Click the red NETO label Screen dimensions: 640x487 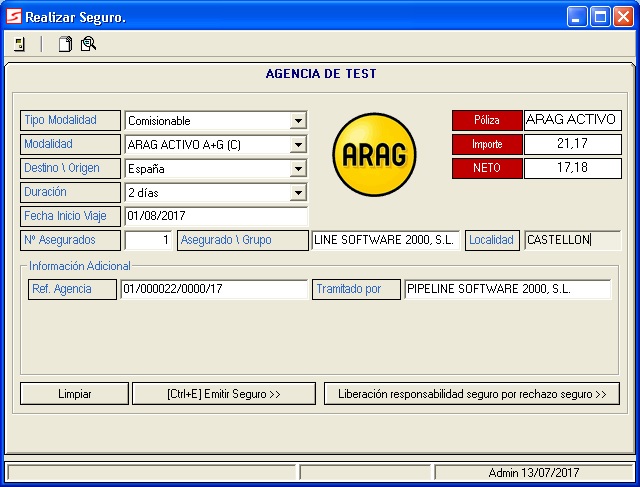pos(487,168)
